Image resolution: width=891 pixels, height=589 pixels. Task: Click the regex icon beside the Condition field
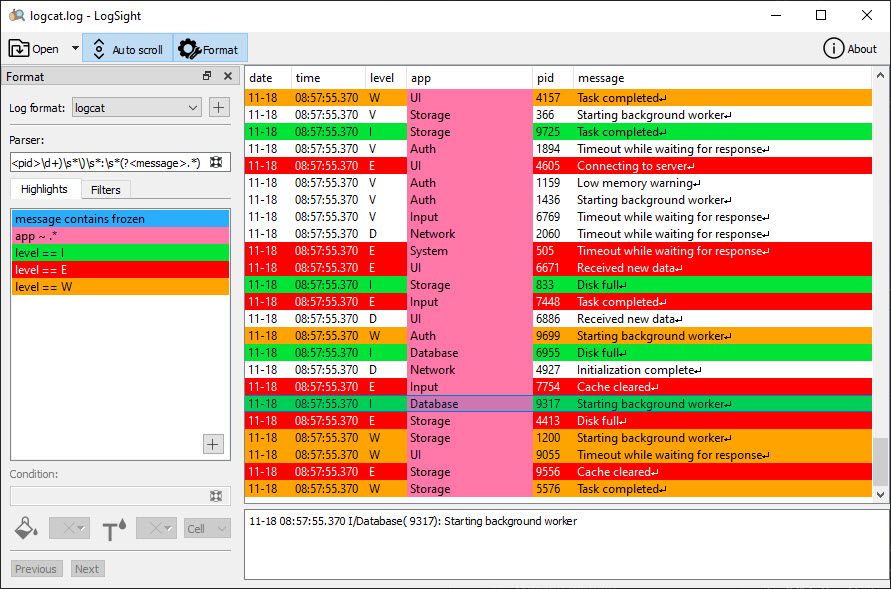click(216, 496)
